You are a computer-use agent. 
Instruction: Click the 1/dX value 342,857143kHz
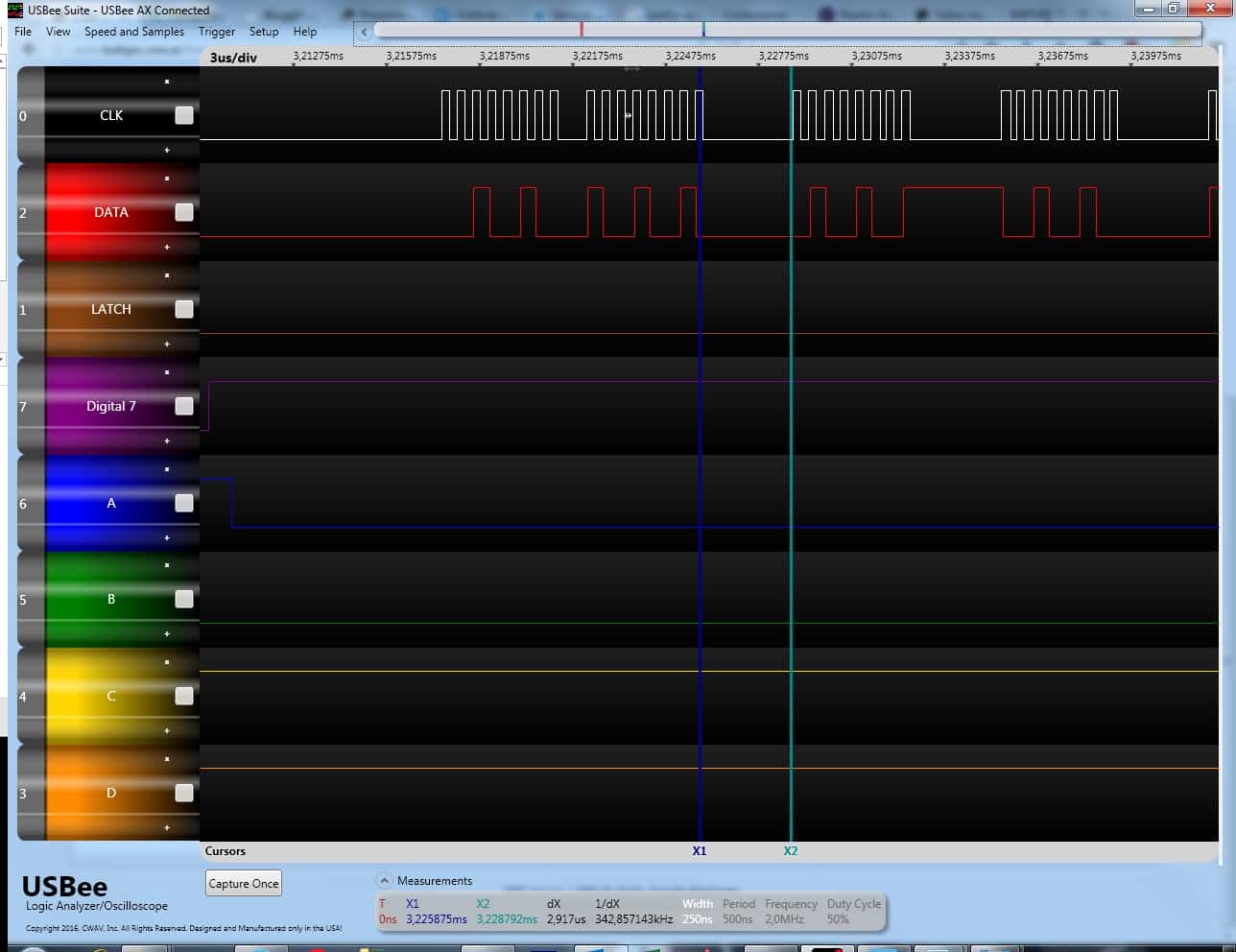tap(634, 919)
